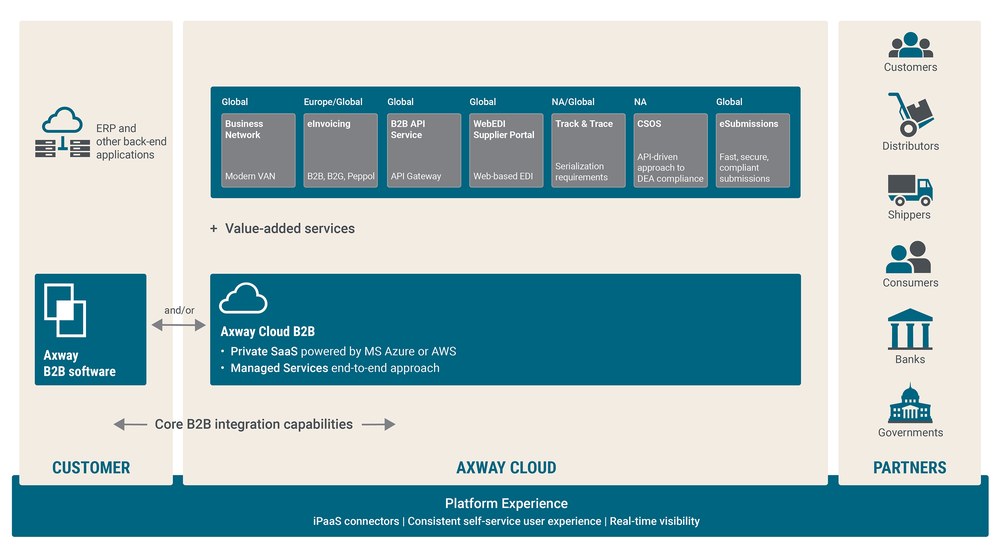Screen dimensions: 1000x551
Task: Click the Shippers label
Action: [909, 215]
